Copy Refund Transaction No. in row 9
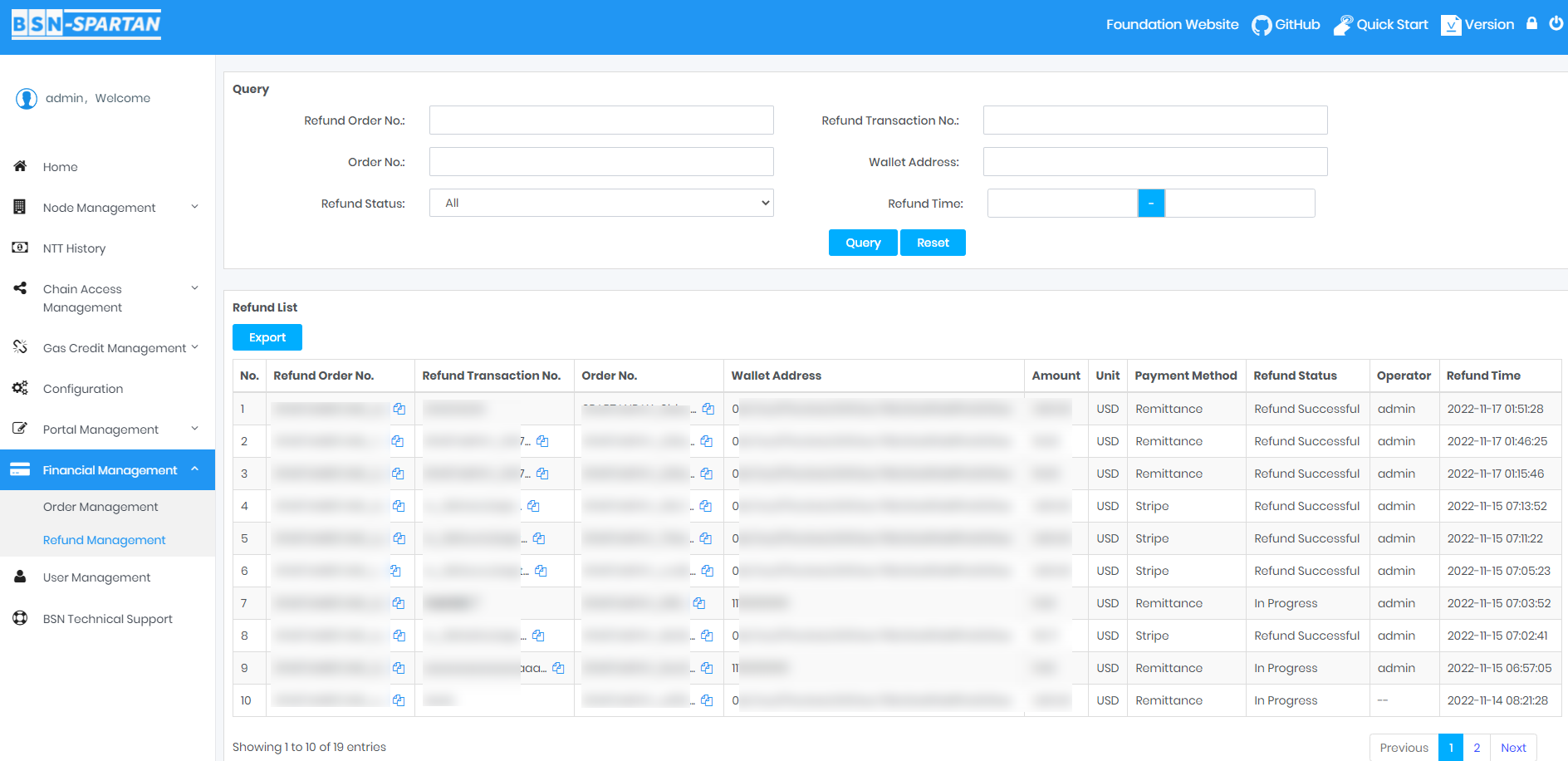Image resolution: width=1568 pixels, height=761 pixels. pyautogui.click(x=558, y=668)
